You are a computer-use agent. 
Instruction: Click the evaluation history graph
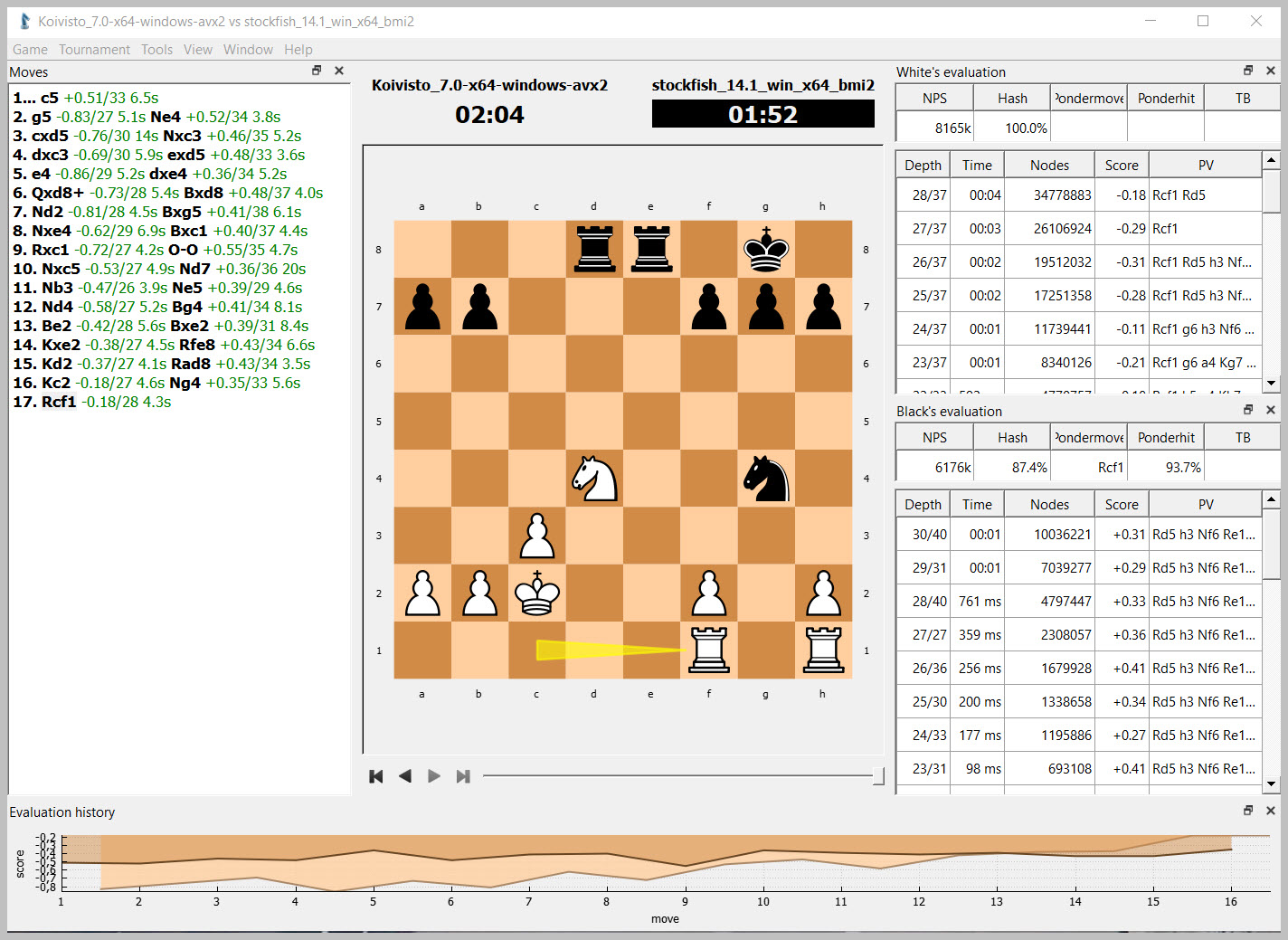[x=665, y=862]
